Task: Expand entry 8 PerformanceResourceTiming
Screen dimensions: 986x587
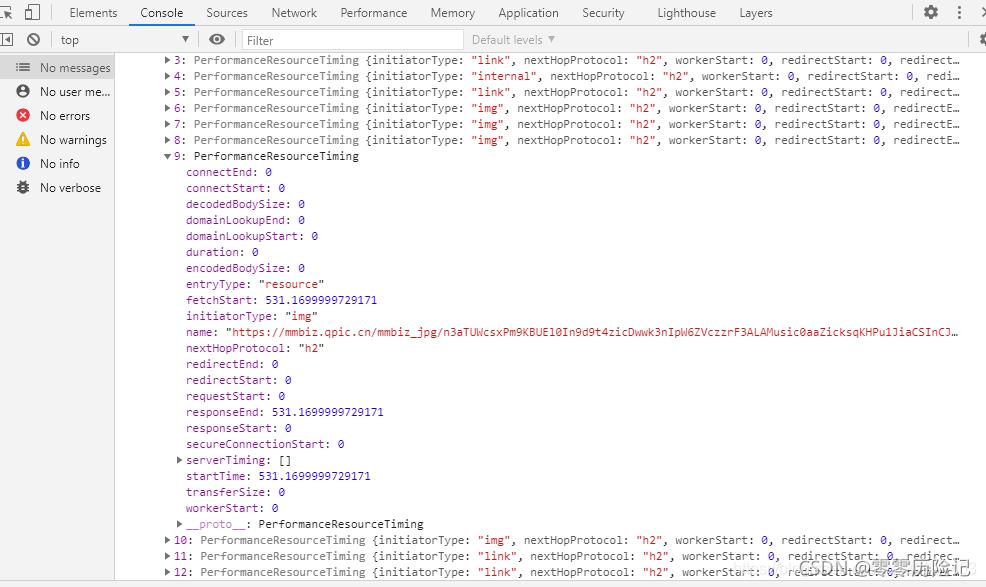Action: [x=167, y=140]
